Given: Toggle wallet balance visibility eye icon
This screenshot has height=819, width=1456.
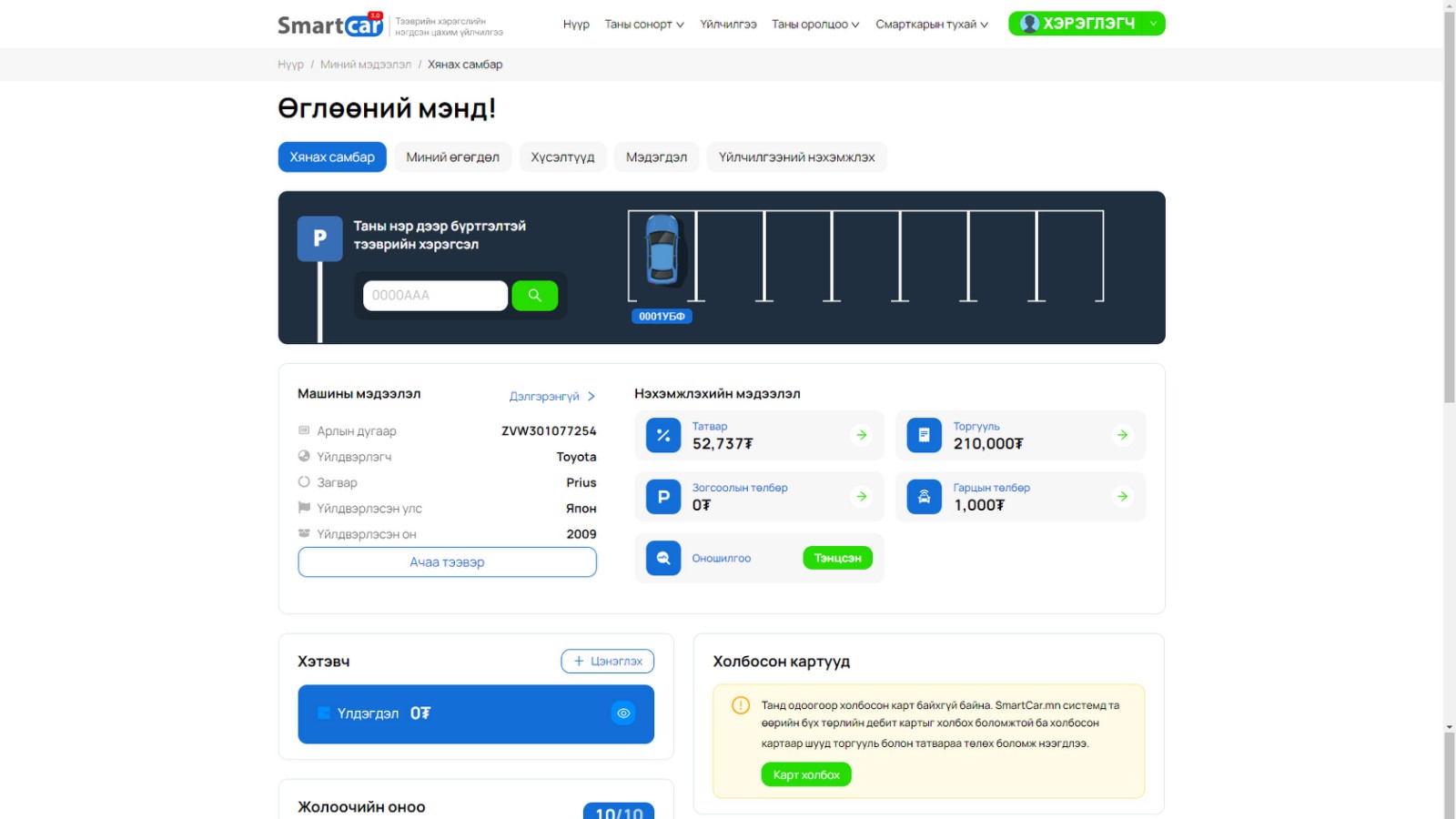Looking at the screenshot, I should (623, 713).
